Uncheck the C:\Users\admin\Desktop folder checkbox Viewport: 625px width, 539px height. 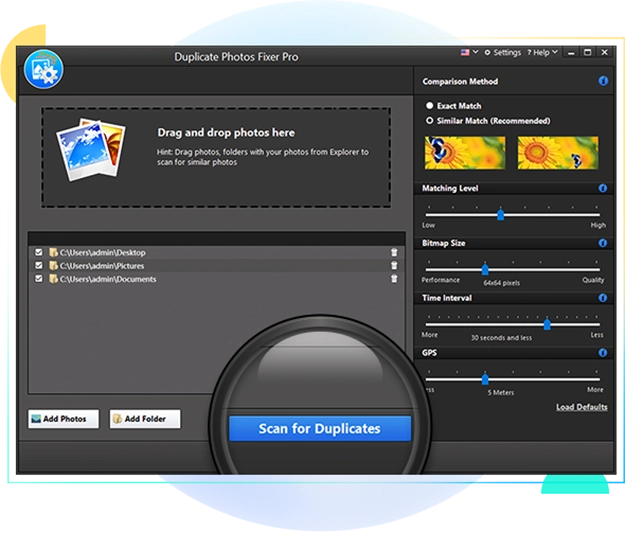pyautogui.click(x=39, y=252)
